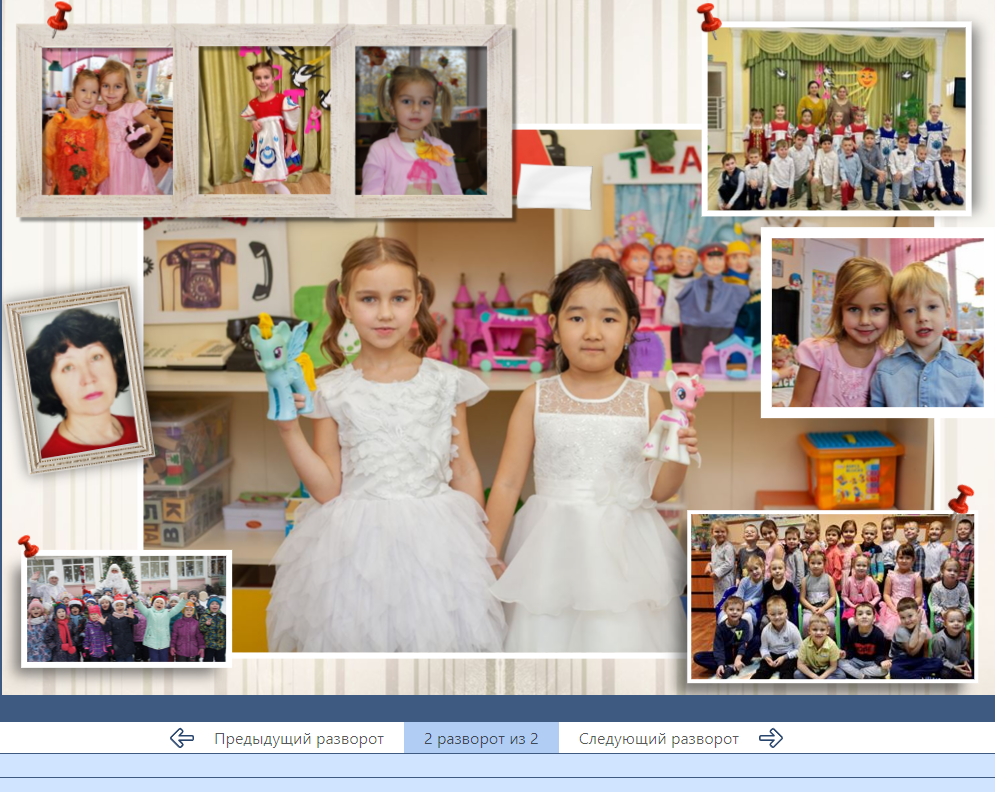Go to Предыдущий разворот
Viewport: 995px width, 792px height.
[298, 739]
